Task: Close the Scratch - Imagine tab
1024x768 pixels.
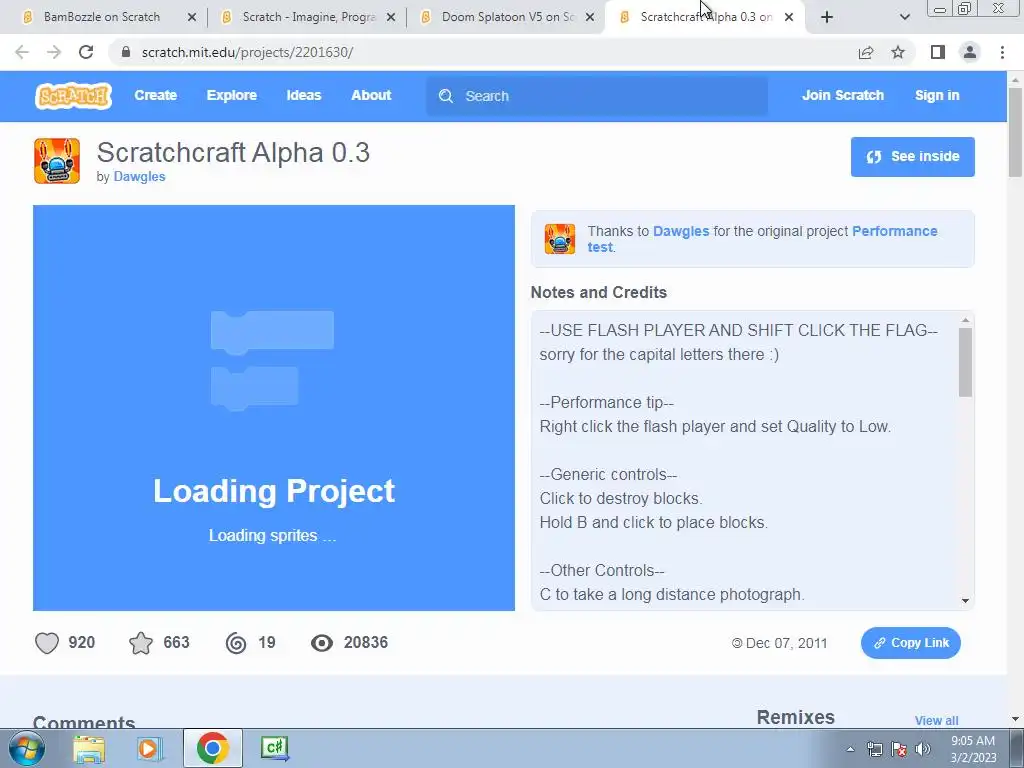Action: (391, 17)
